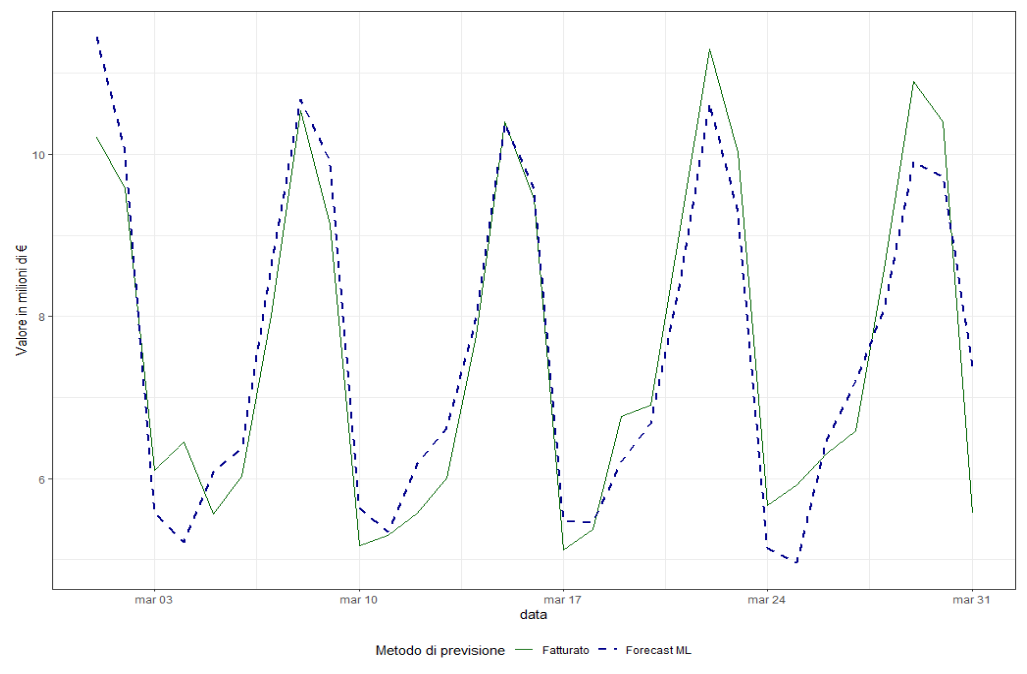Click the y-axis tick label 8
This screenshot has width=1027, height=674.
39,317
